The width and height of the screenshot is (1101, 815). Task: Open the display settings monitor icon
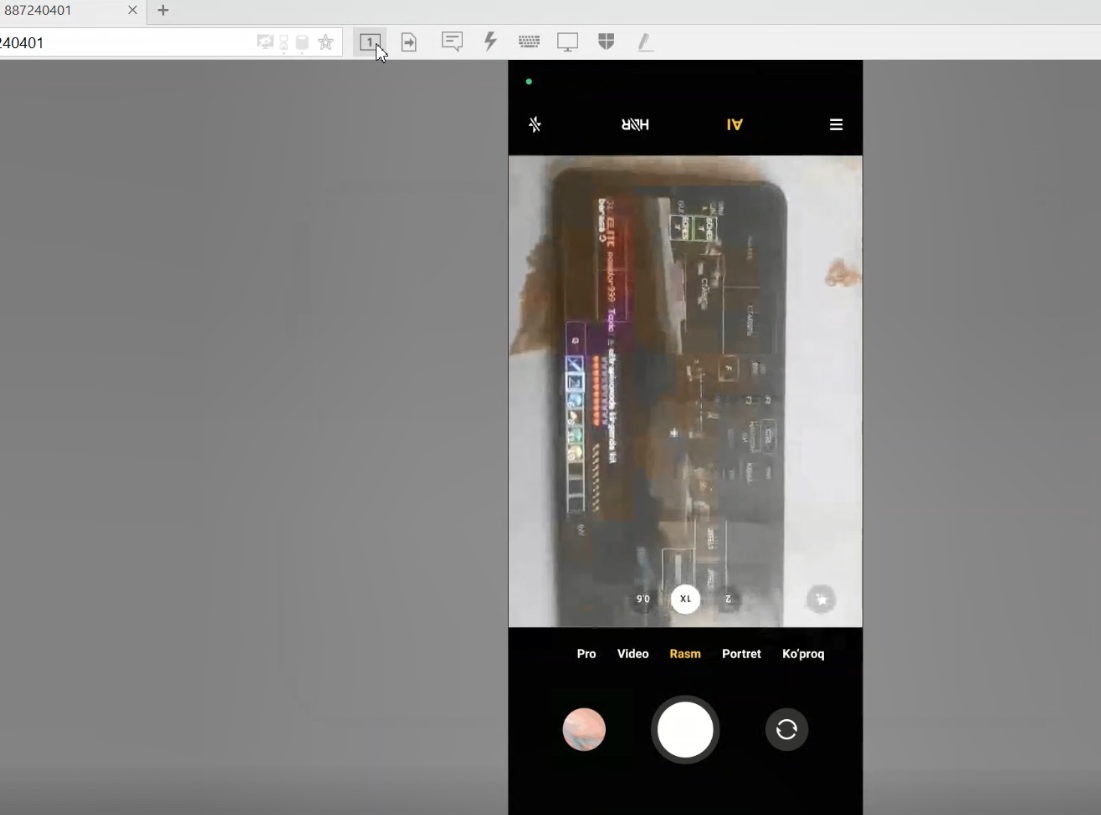tap(567, 42)
